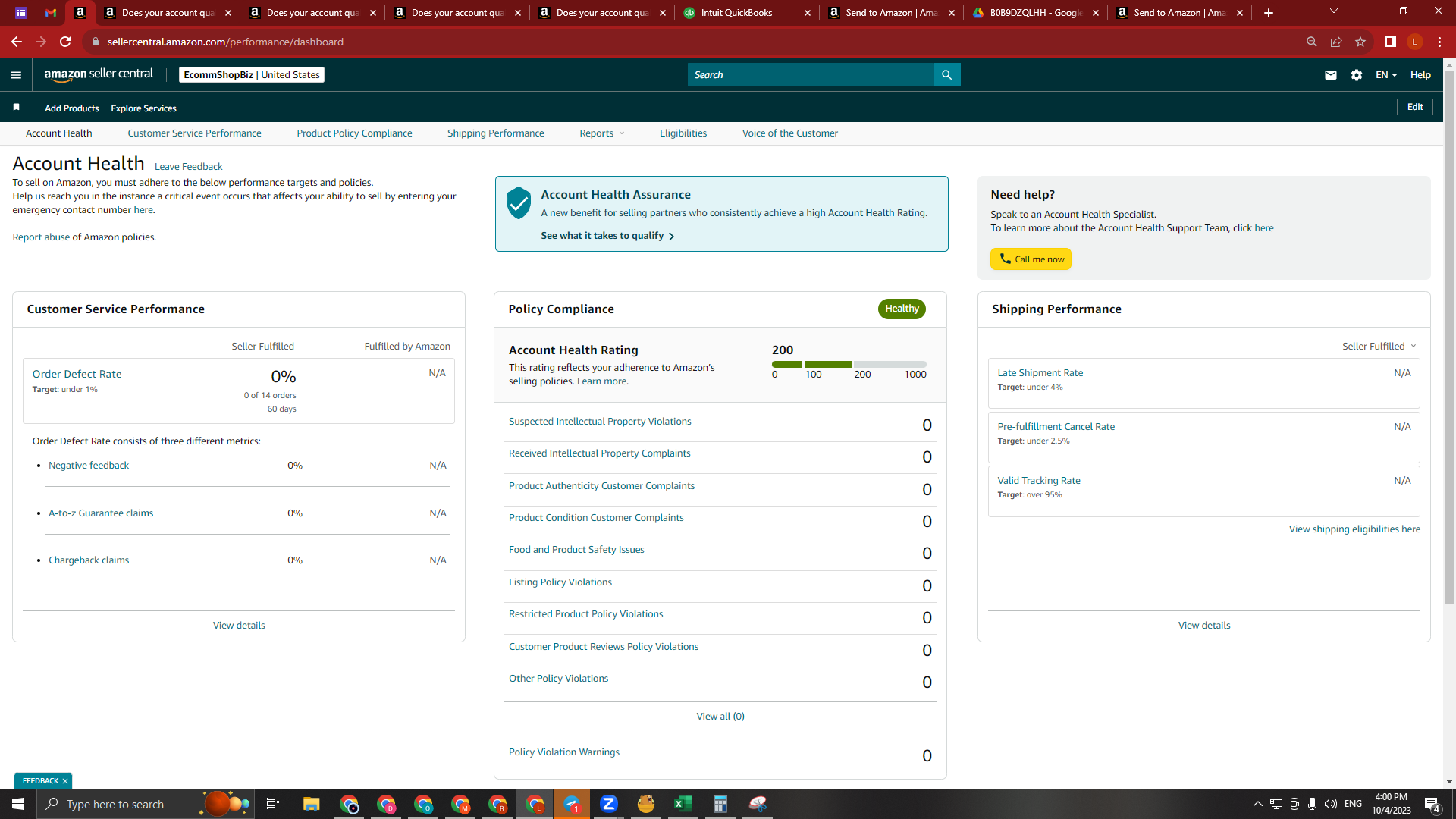Reload the page with browser refresh

pos(65,42)
